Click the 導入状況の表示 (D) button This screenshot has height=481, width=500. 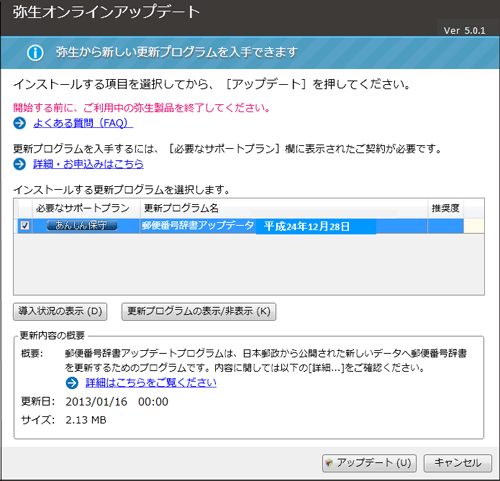tap(60, 311)
